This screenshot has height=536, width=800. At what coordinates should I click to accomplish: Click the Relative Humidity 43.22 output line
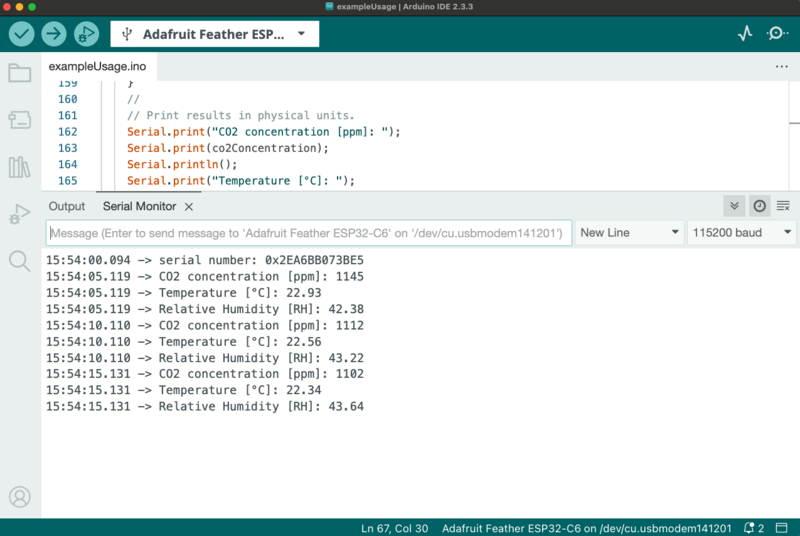click(x=205, y=358)
